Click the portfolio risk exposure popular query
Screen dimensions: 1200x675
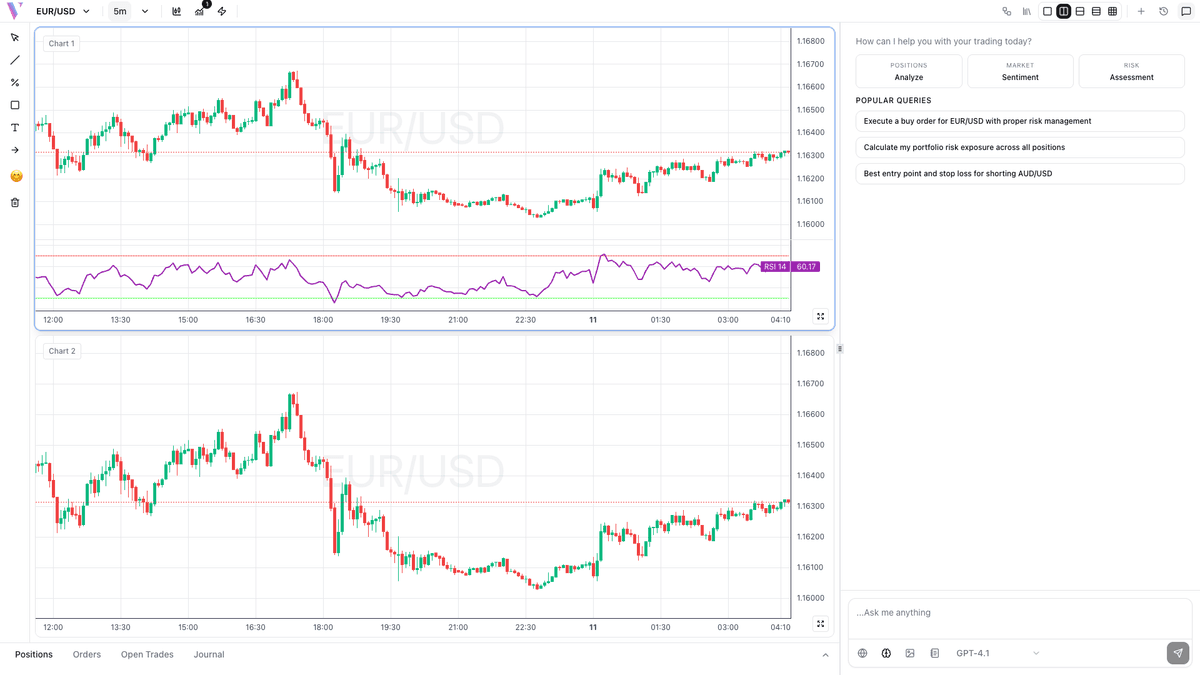coord(1018,147)
